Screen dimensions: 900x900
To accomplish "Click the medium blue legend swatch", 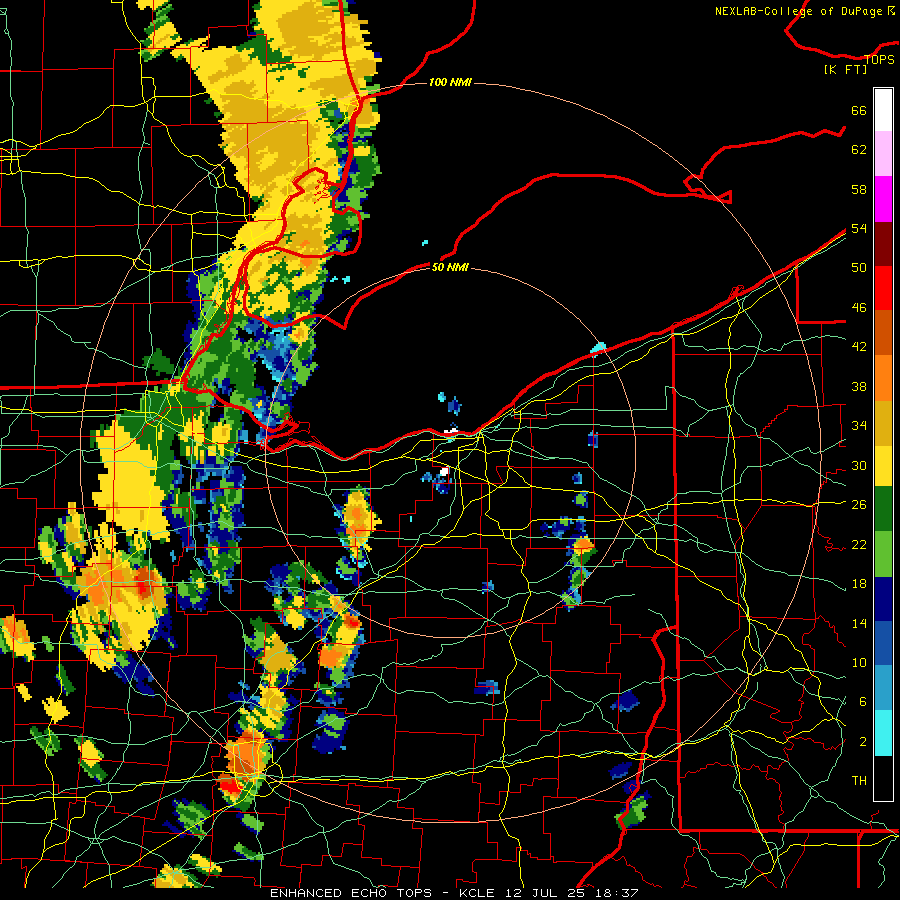I will 883,643.
